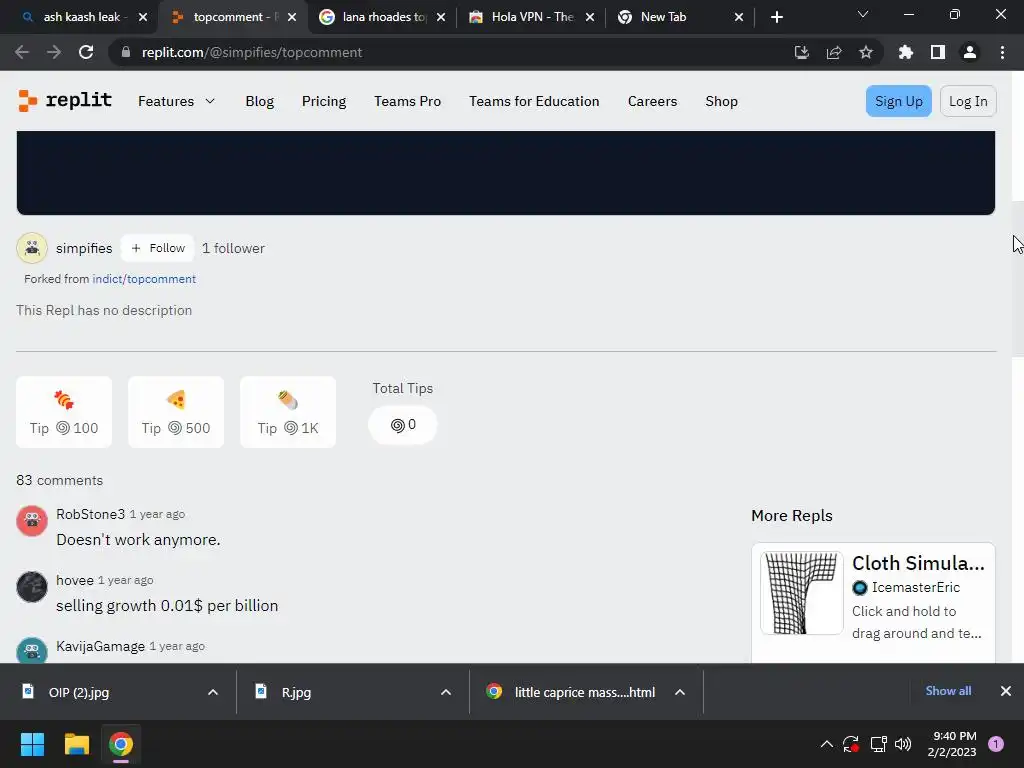Click the install app icon in address bar
Viewport: 1024px width, 768px height.
(x=801, y=52)
